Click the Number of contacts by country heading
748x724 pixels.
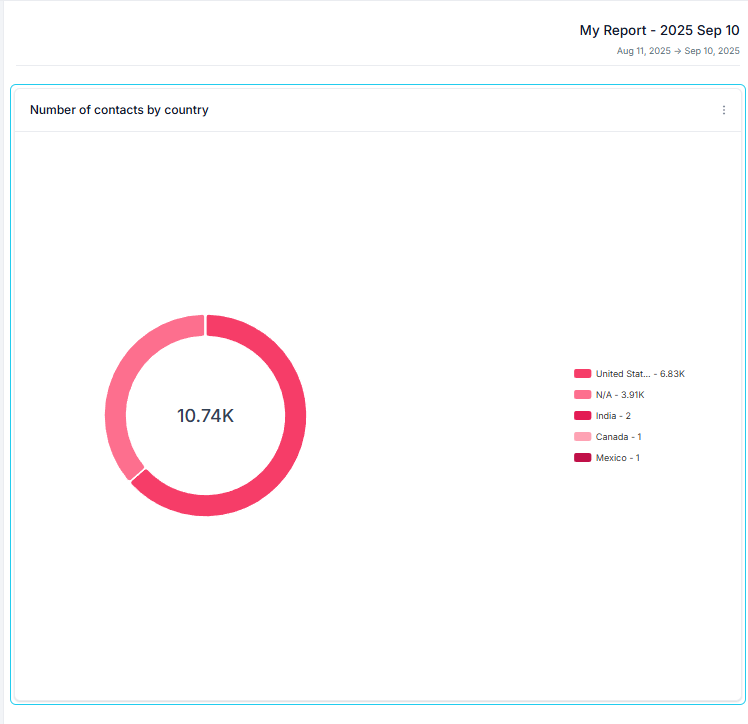[119, 110]
